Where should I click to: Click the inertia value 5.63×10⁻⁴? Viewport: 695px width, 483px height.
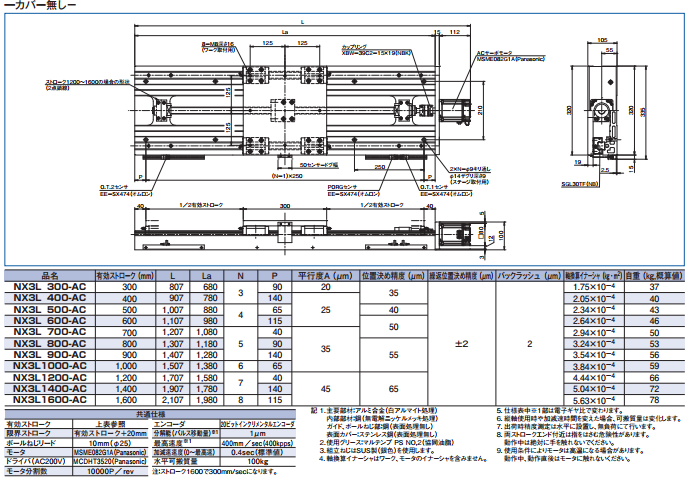coord(593,401)
